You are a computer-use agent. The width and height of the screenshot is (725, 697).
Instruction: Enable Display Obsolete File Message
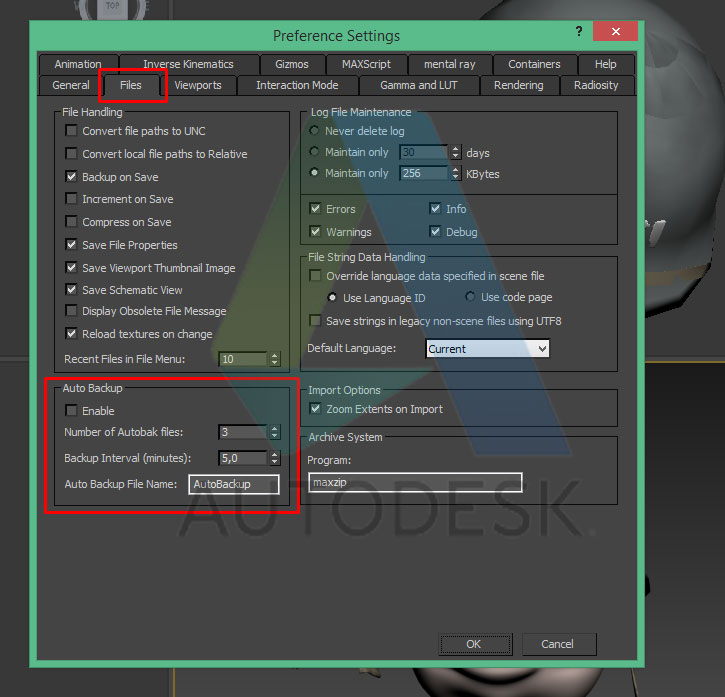pos(71,310)
